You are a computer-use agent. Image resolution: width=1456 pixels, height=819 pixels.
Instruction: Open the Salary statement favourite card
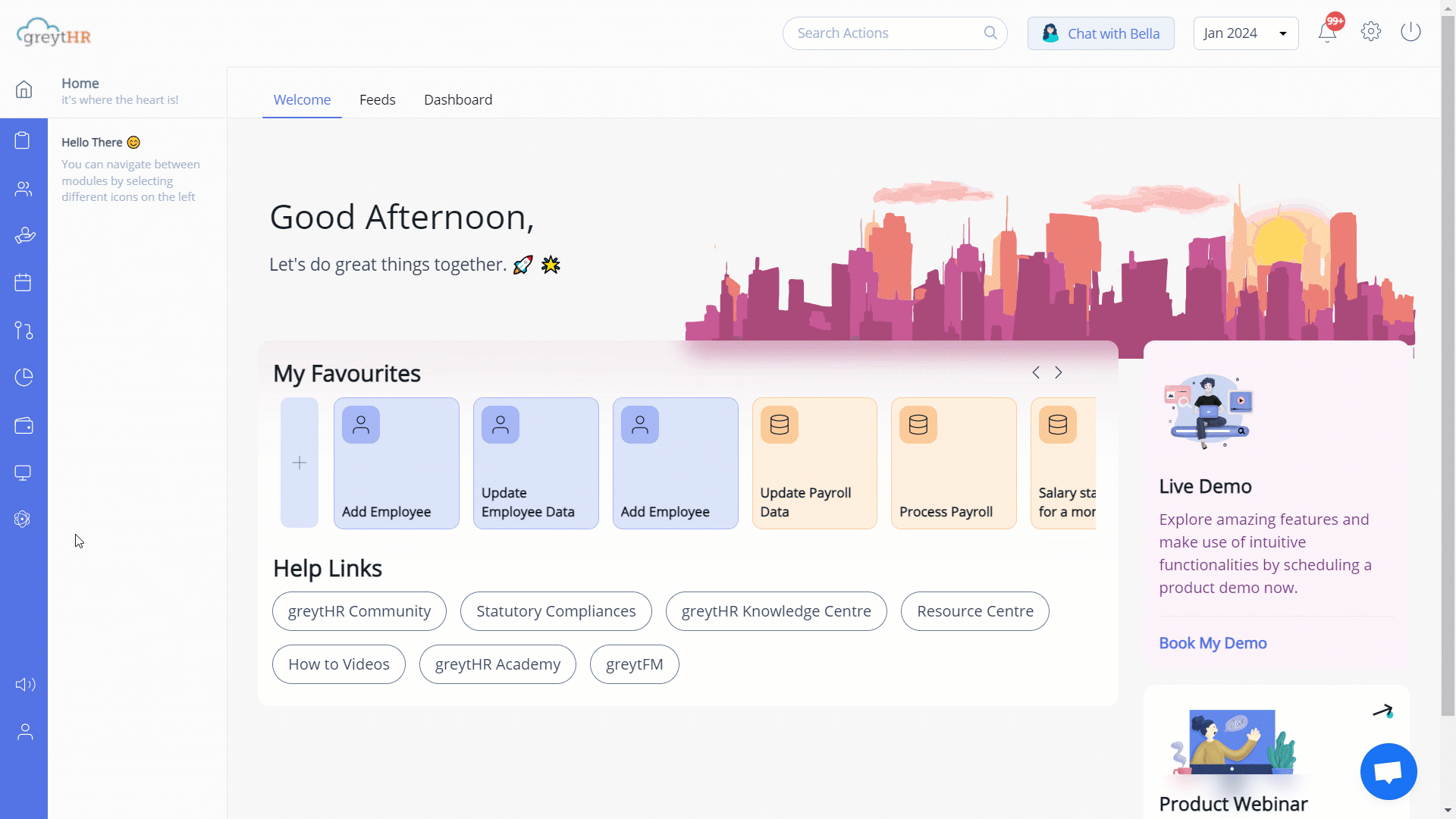pyautogui.click(x=1063, y=463)
